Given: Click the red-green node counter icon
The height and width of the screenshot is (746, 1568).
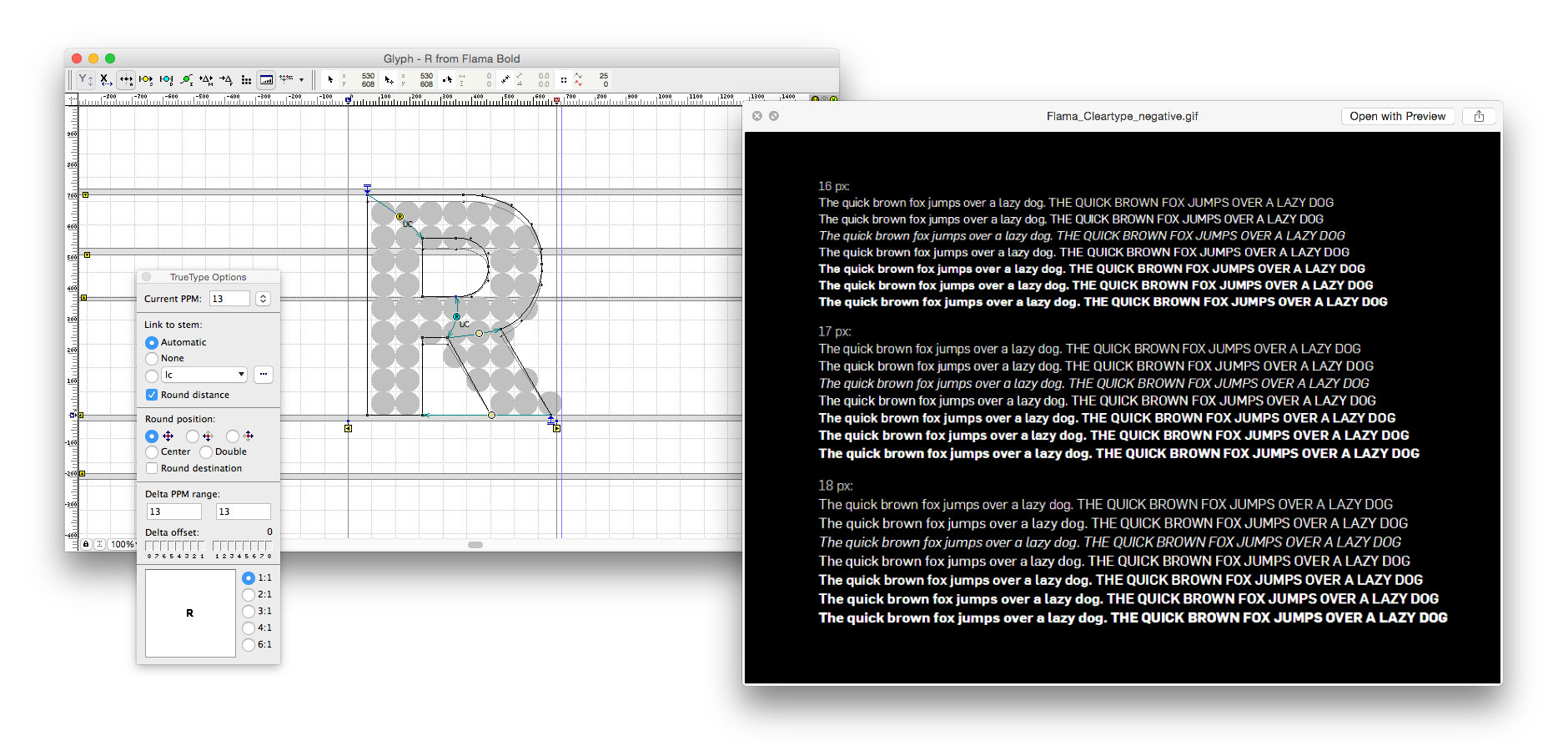Looking at the screenshot, I should pyautogui.click(x=578, y=80).
